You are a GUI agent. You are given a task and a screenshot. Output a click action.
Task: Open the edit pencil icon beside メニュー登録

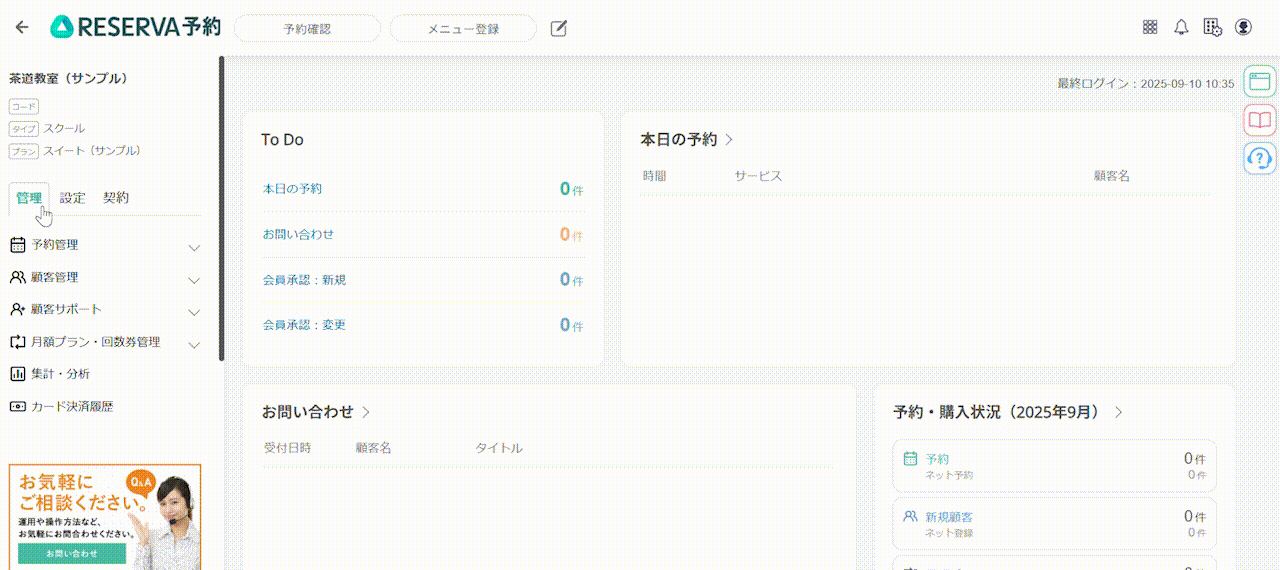(x=559, y=28)
